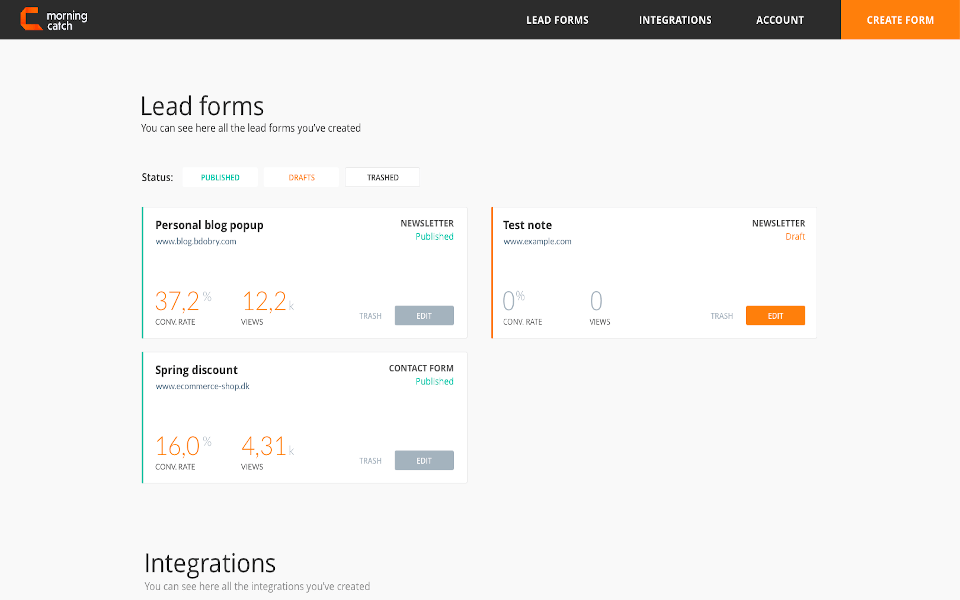Visit the www.blog.bdobry.com link
The height and width of the screenshot is (600, 960).
click(196, 241)
